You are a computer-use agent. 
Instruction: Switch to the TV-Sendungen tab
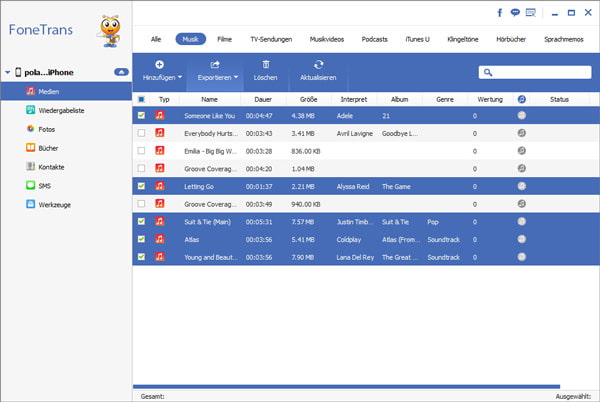271,39
